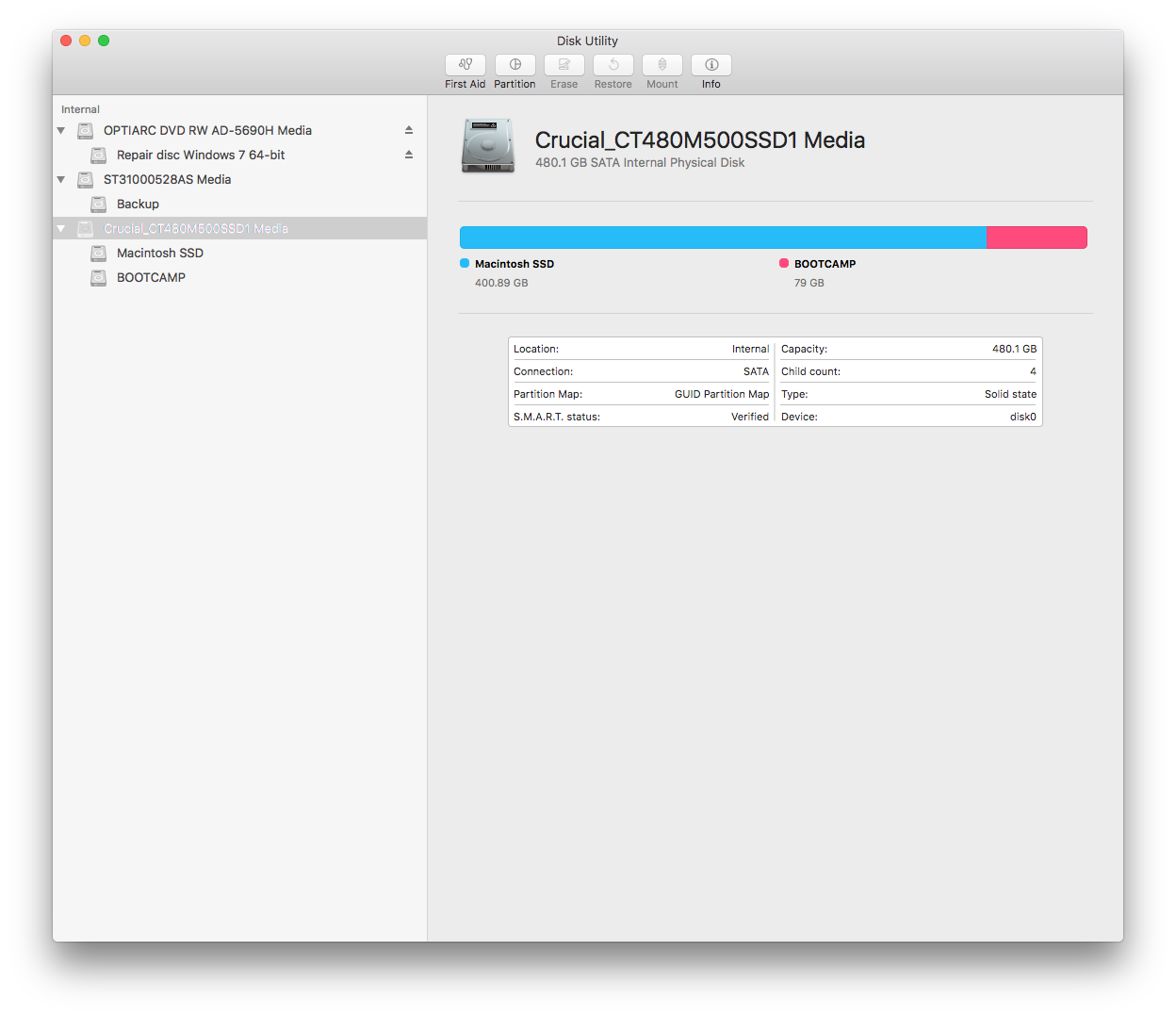Viewport: 1176px width, 1017px height.
Task: Collapse the OPTIARC DVD RW Media tree
Action: click(61, 130)
